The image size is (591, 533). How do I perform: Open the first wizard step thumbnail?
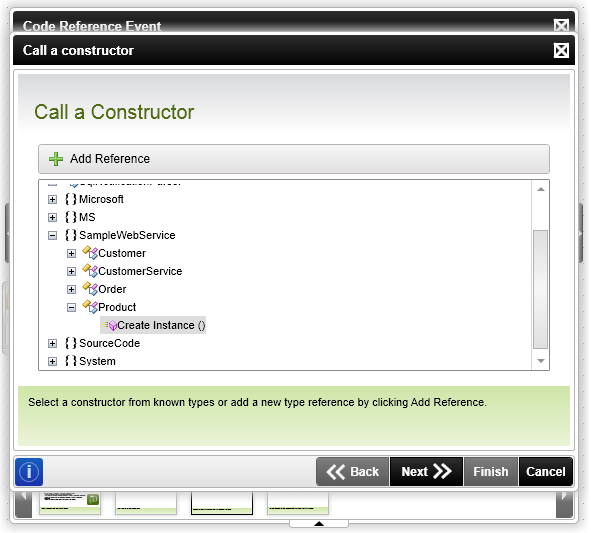point(70,503)
